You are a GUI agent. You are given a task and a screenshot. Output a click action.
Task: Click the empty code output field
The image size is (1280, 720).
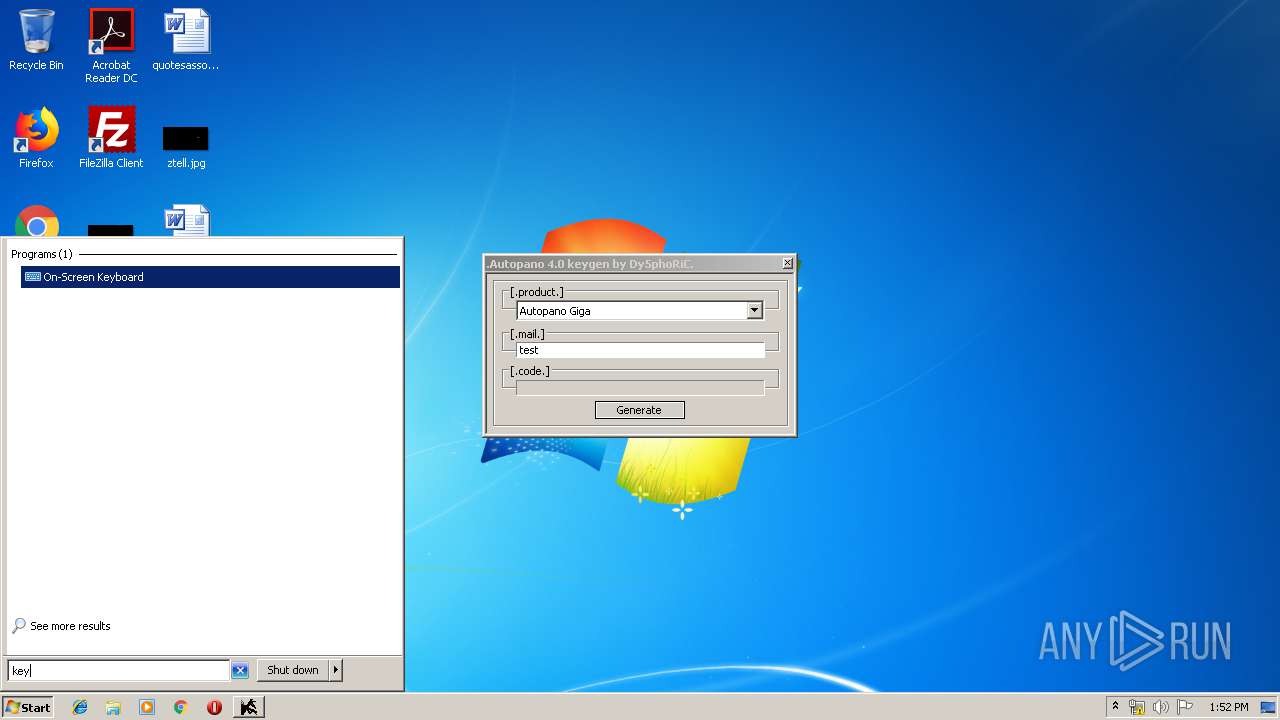640,388
